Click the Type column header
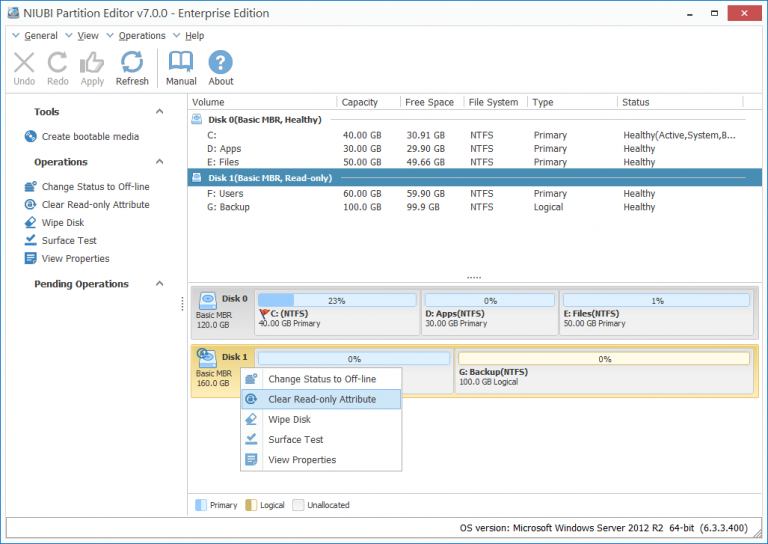This screenshot has width=768, height=544. point(572,102)
